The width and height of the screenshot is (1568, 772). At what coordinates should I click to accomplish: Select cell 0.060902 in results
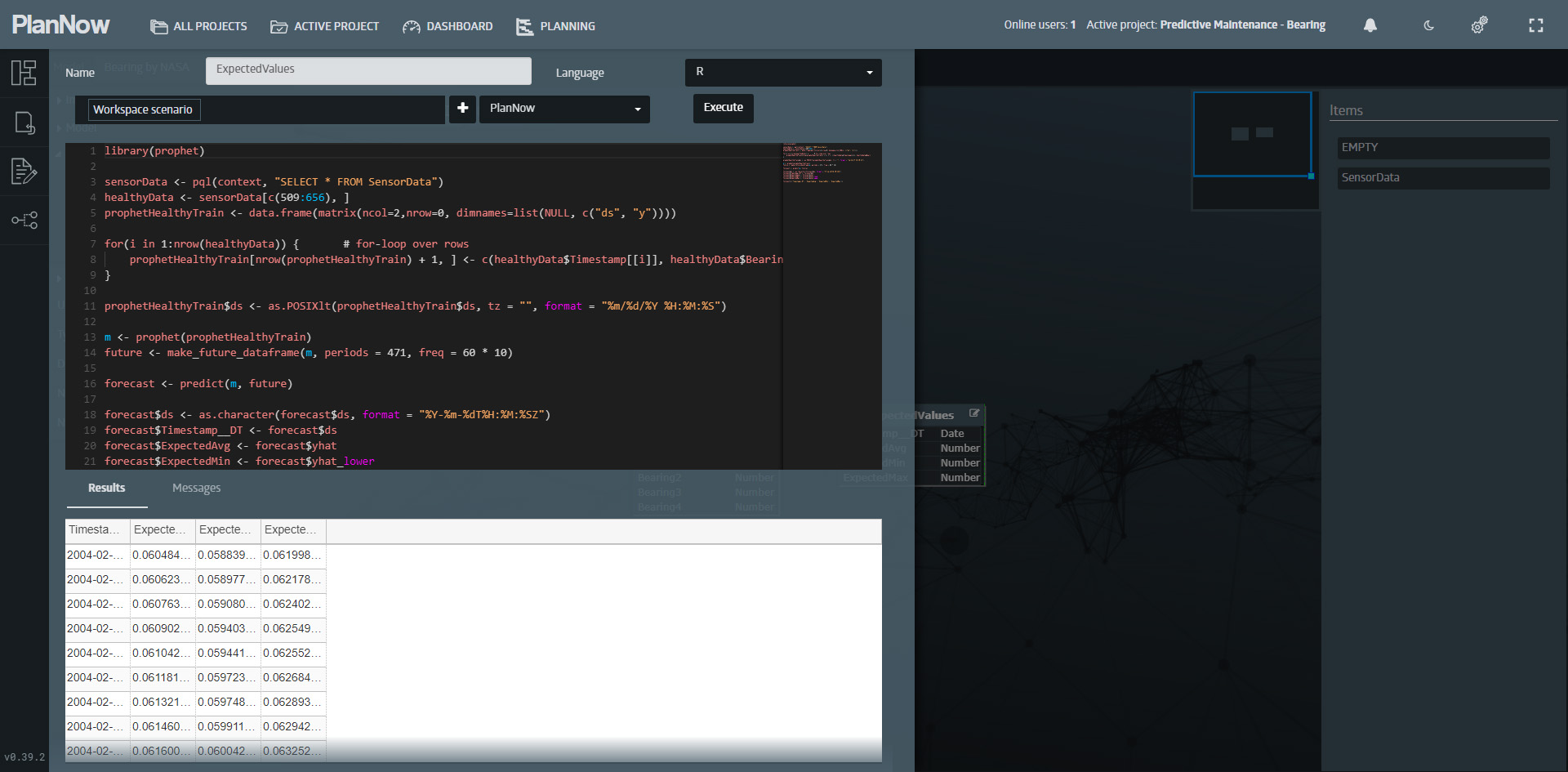[x=163, y=629]
